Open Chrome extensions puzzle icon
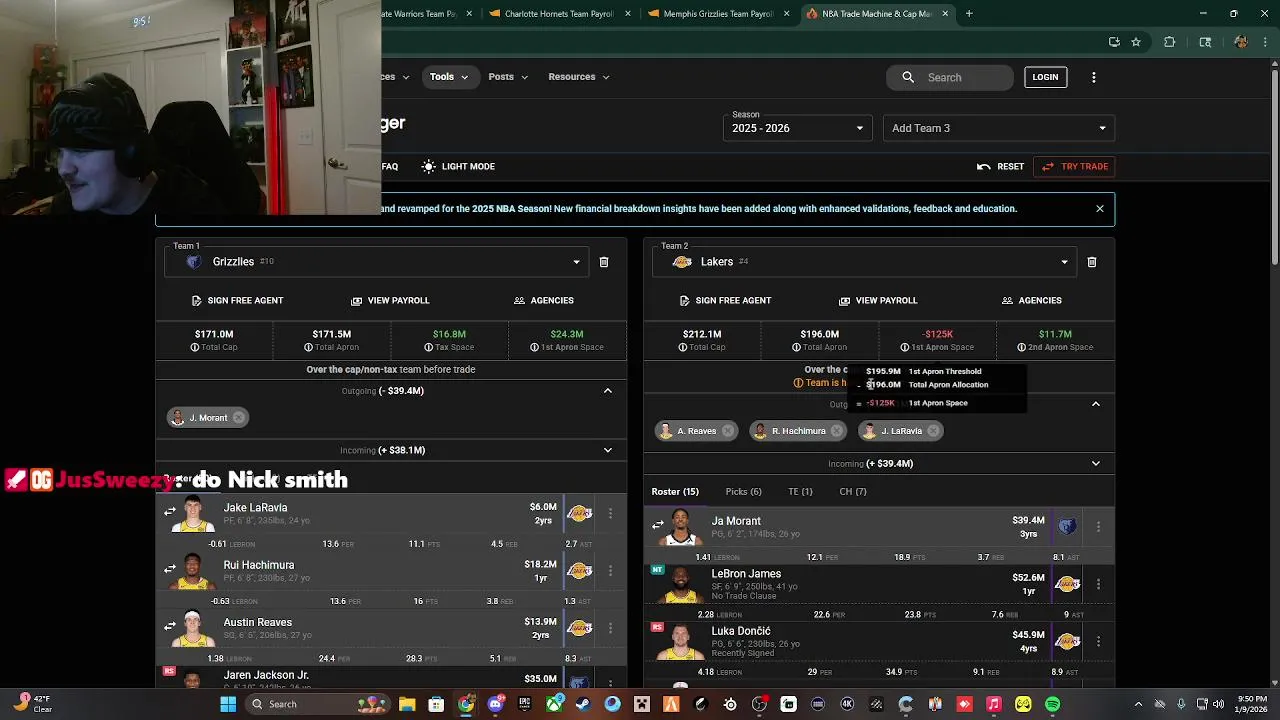 tap(1169, 42)
